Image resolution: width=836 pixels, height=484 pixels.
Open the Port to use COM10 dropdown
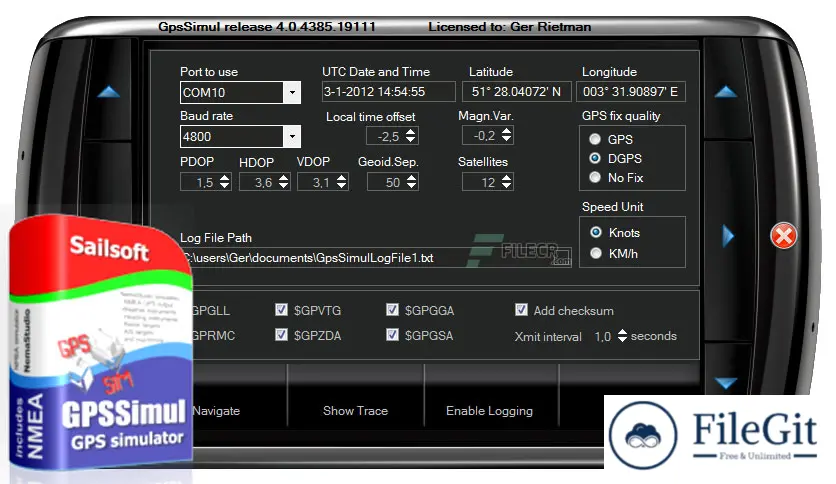(x=292, y=92)
